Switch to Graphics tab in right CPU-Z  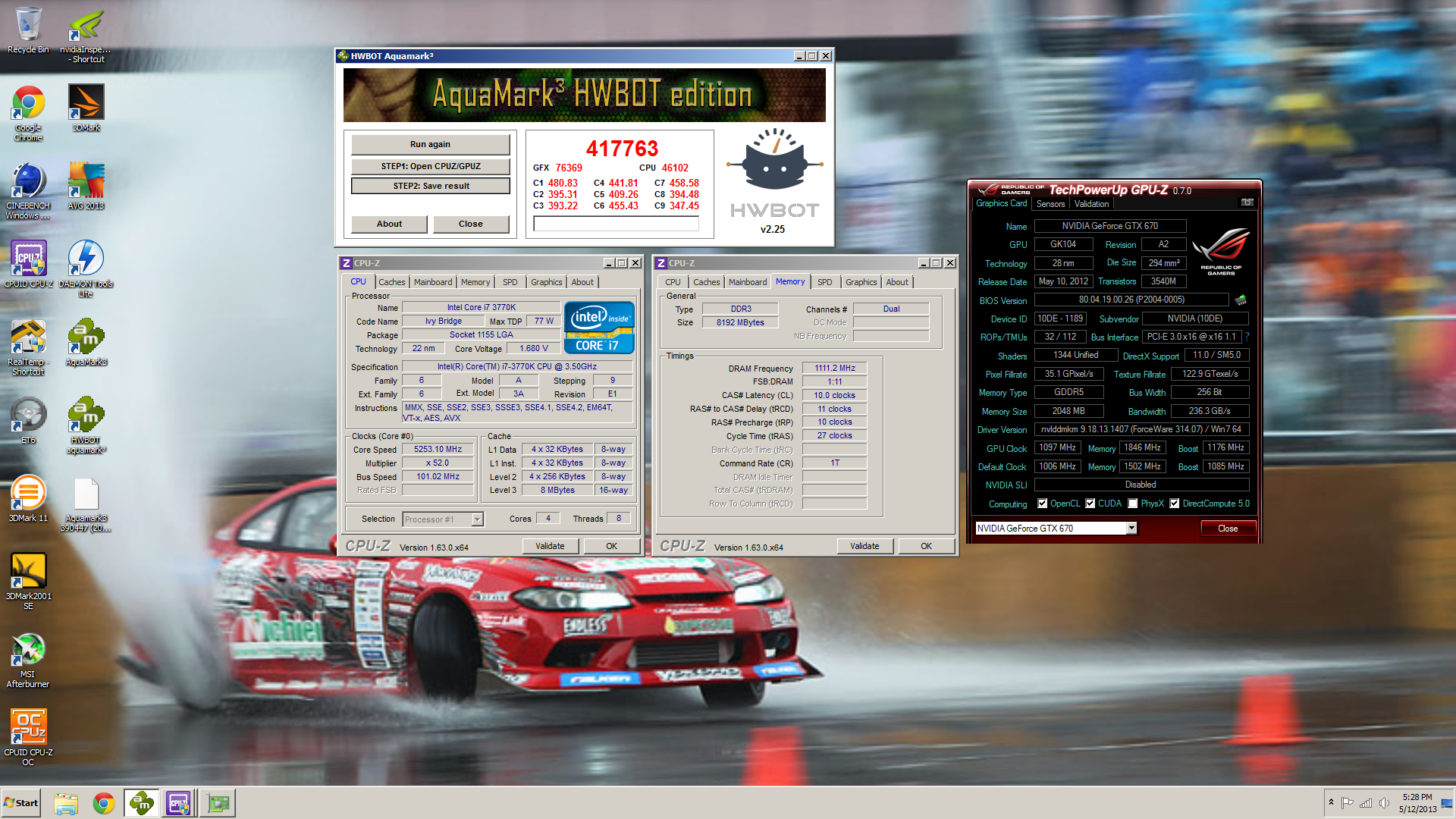pos(861,282)
